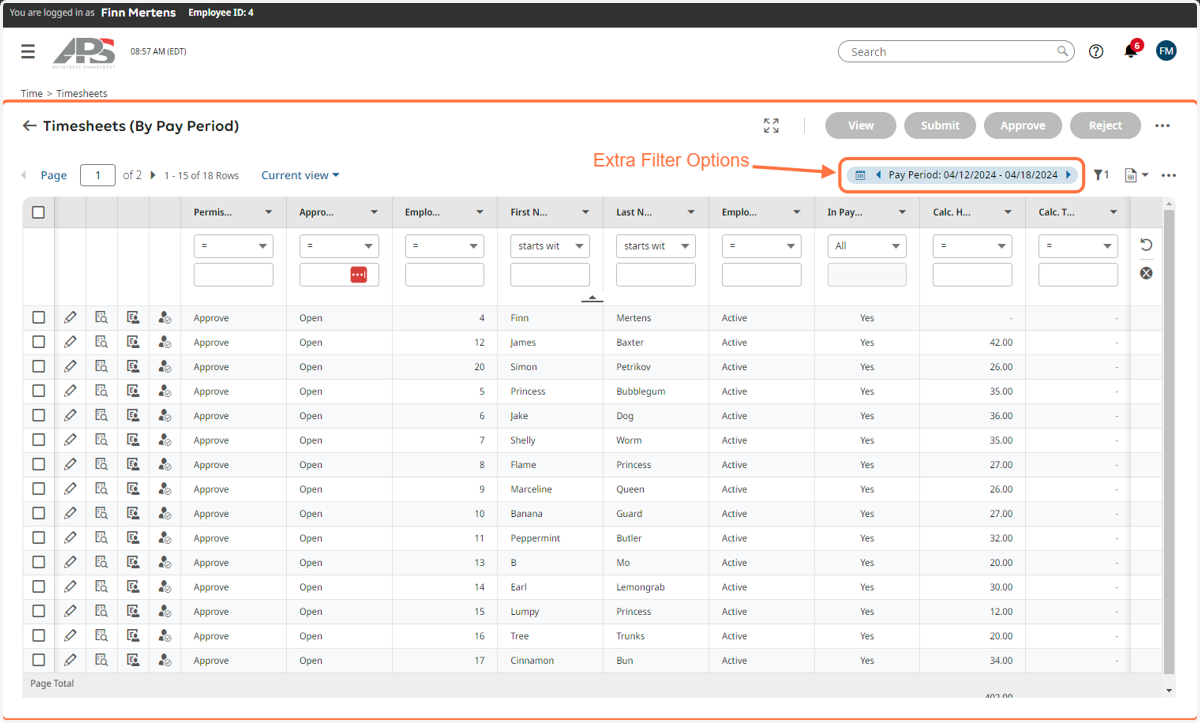
Task: Click the Submit button
Action: tap(940, 125)
